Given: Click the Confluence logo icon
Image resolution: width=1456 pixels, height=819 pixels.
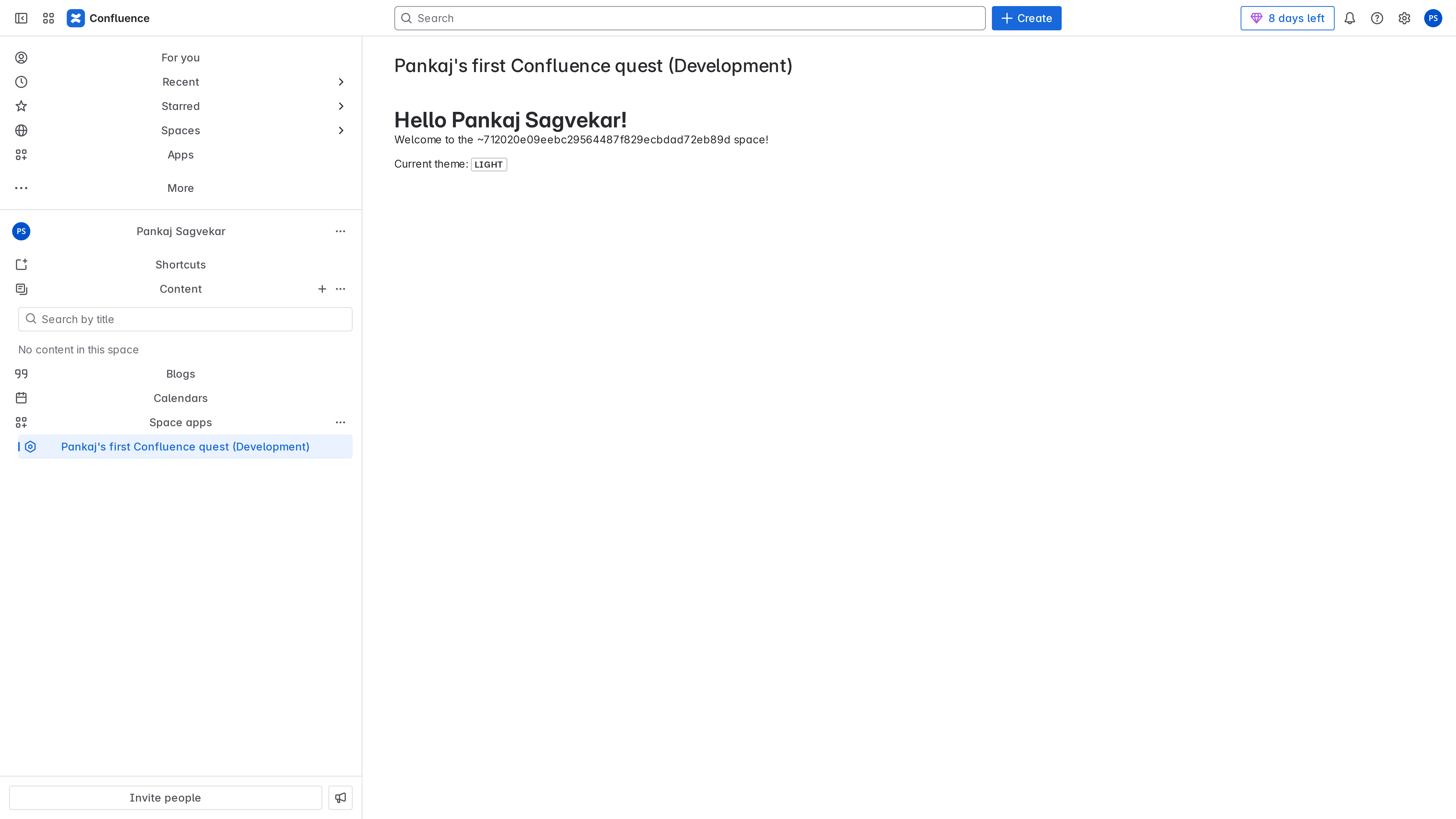Looking at the screenshot, I should point(76,18).
